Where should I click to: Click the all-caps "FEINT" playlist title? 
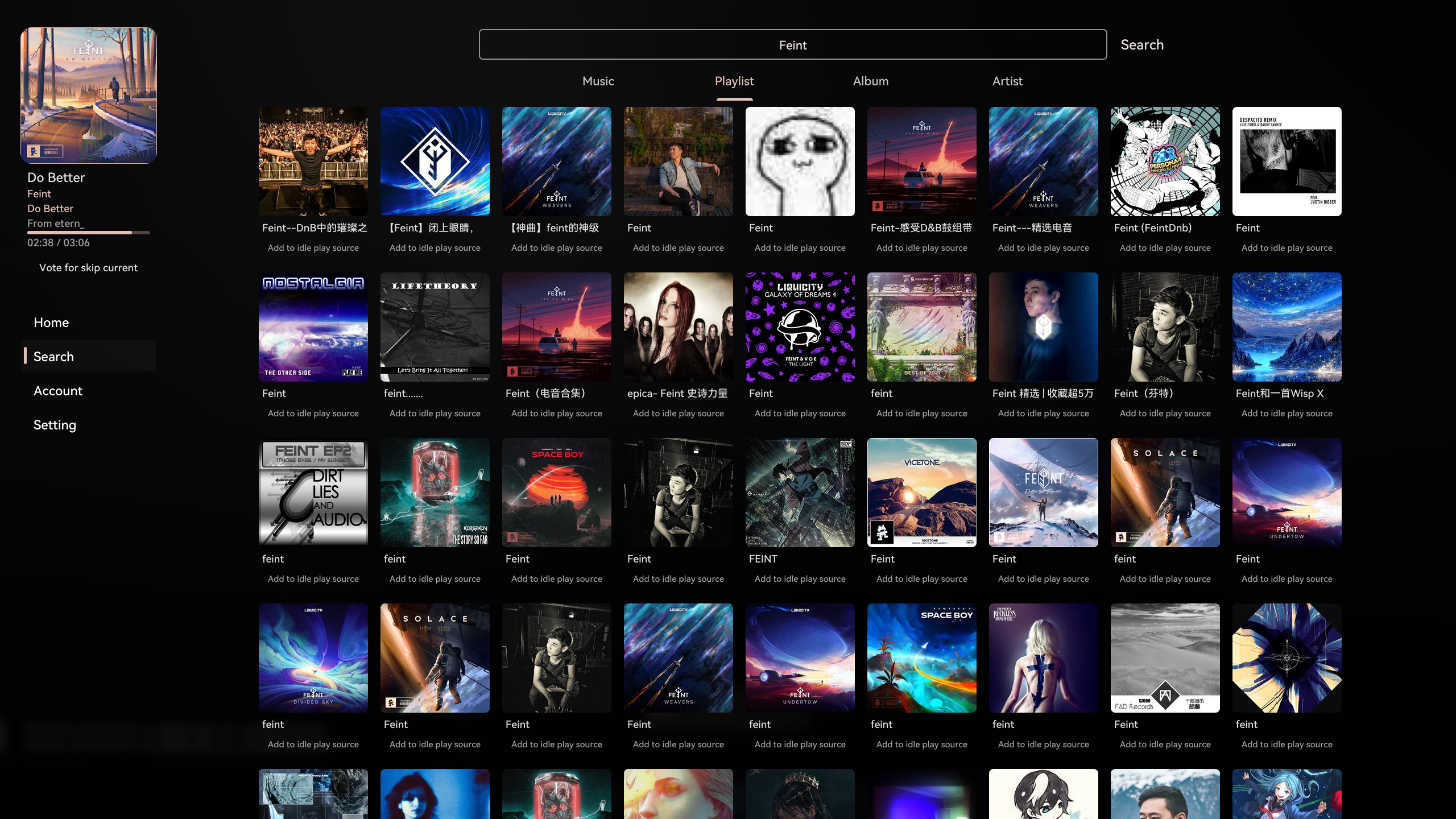click(x=763, y=559)
